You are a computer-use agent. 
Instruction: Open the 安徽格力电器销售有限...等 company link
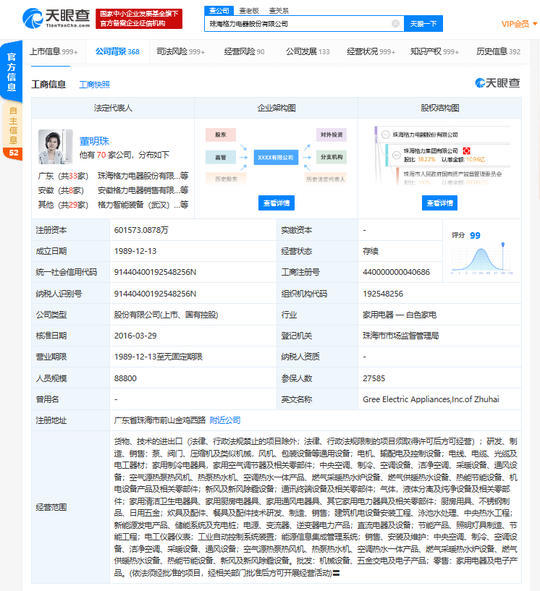pyautogui.click(x=143, y=190)
